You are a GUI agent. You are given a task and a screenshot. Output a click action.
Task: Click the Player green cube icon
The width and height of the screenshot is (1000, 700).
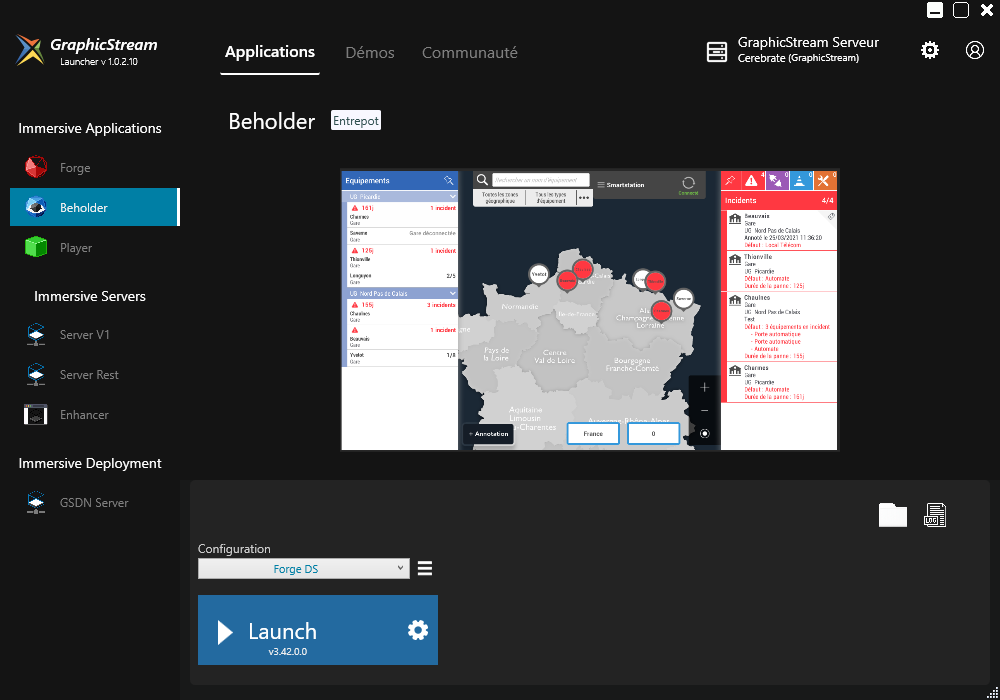(36, 247)
